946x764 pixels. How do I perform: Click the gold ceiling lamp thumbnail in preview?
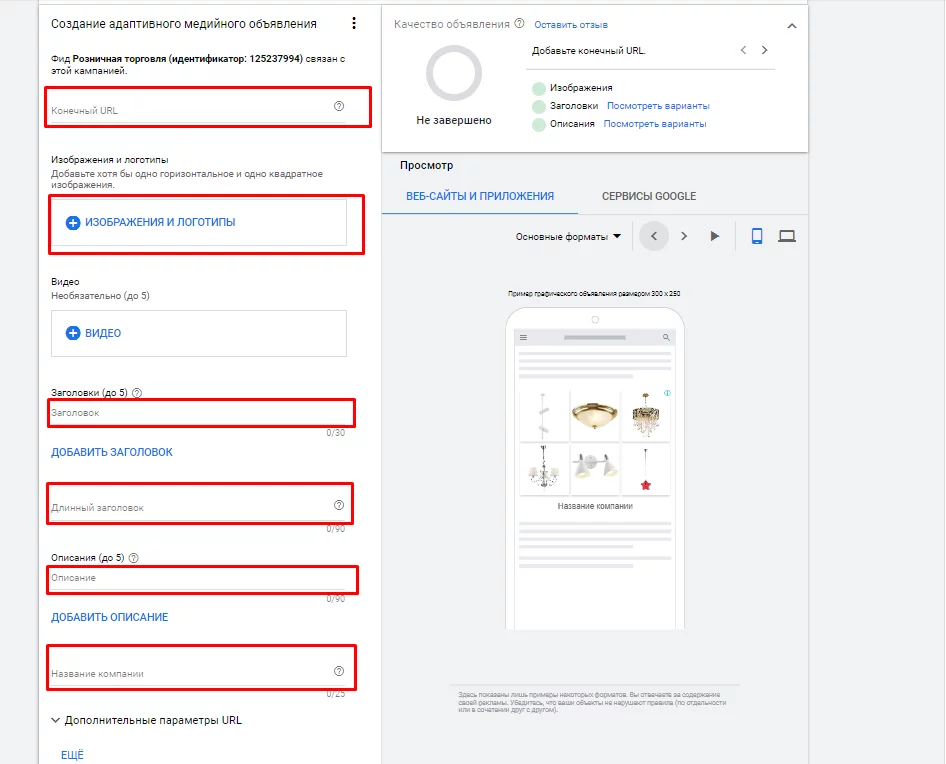coord(594,415)
